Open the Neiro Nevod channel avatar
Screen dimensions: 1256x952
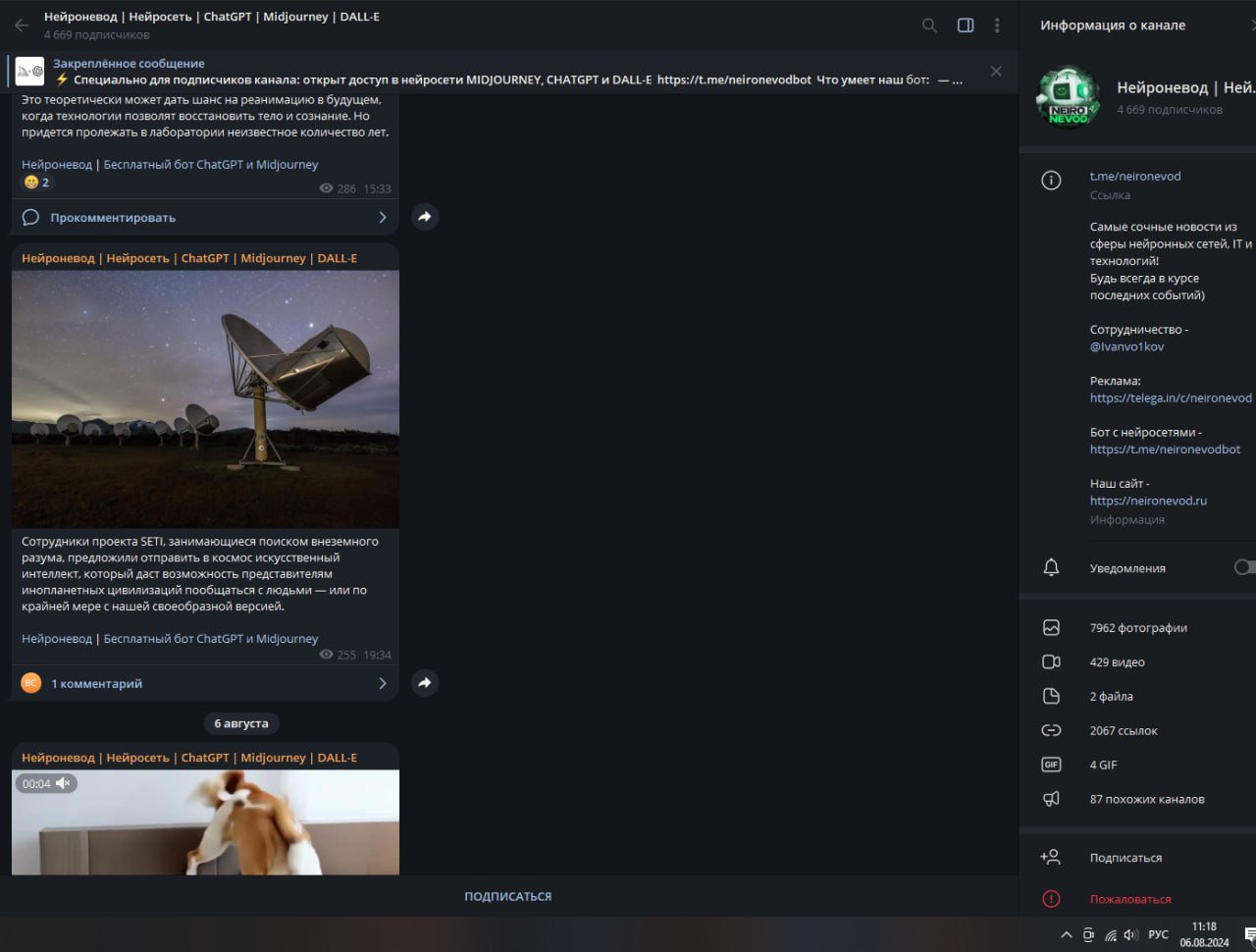(x=1068, y=97)
